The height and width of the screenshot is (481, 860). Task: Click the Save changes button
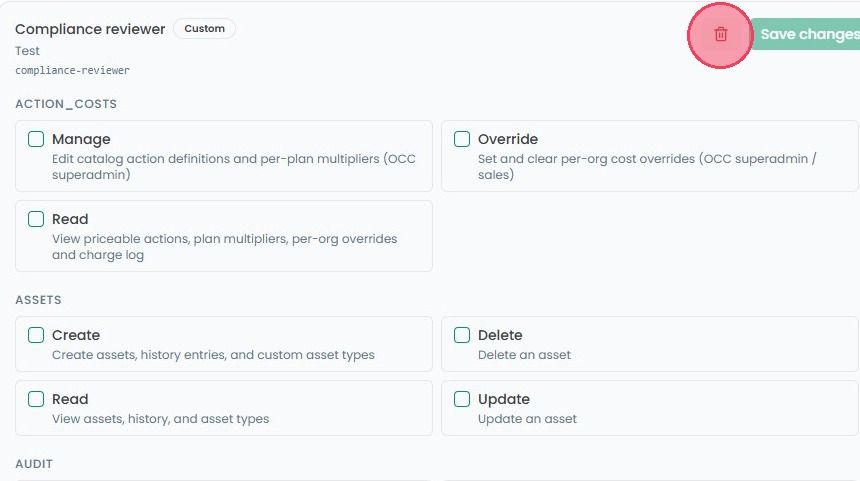click(x=806, y=34)
